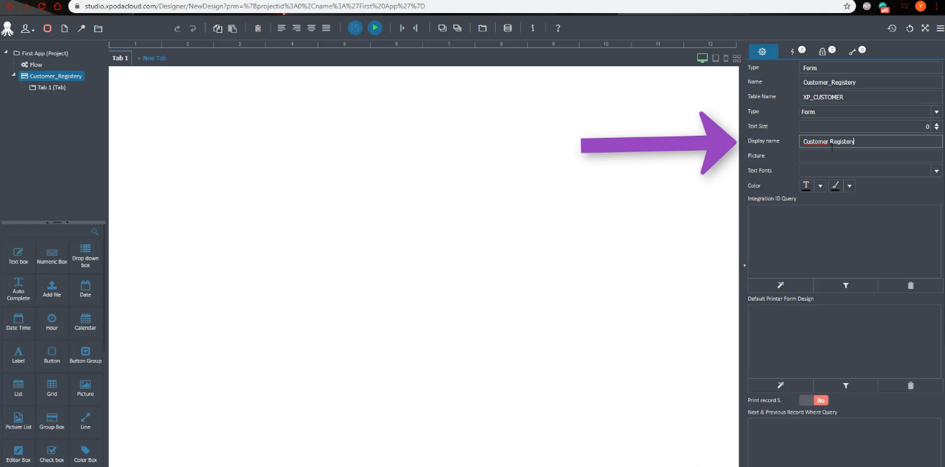The image size is (945, 467).
Task: Collapse the Customer_Registery tree node
Action: coord(14,75)
